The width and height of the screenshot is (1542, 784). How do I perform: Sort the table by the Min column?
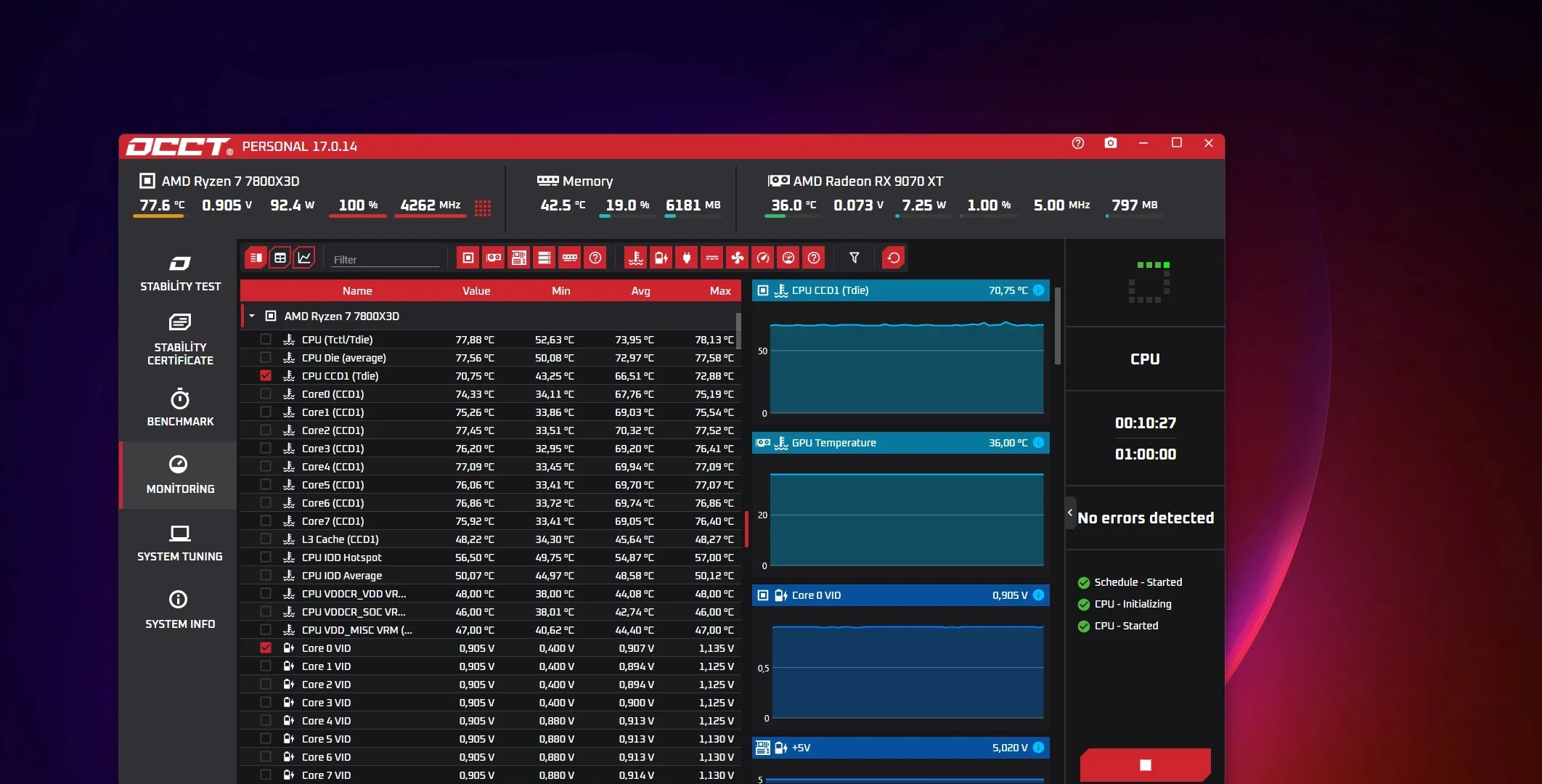[560, 290]
